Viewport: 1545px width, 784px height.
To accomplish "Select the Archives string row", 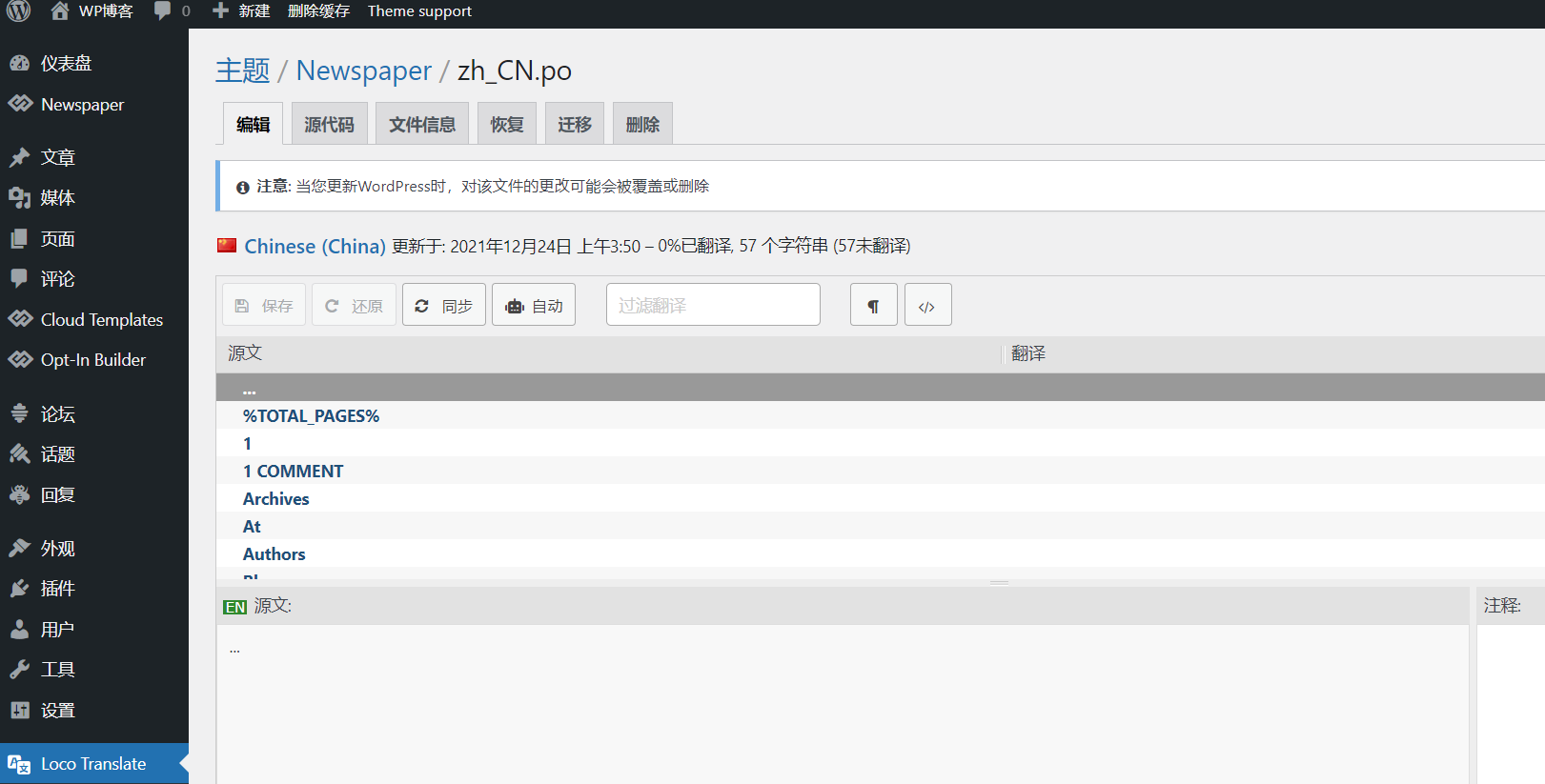I will click(881, 498).
